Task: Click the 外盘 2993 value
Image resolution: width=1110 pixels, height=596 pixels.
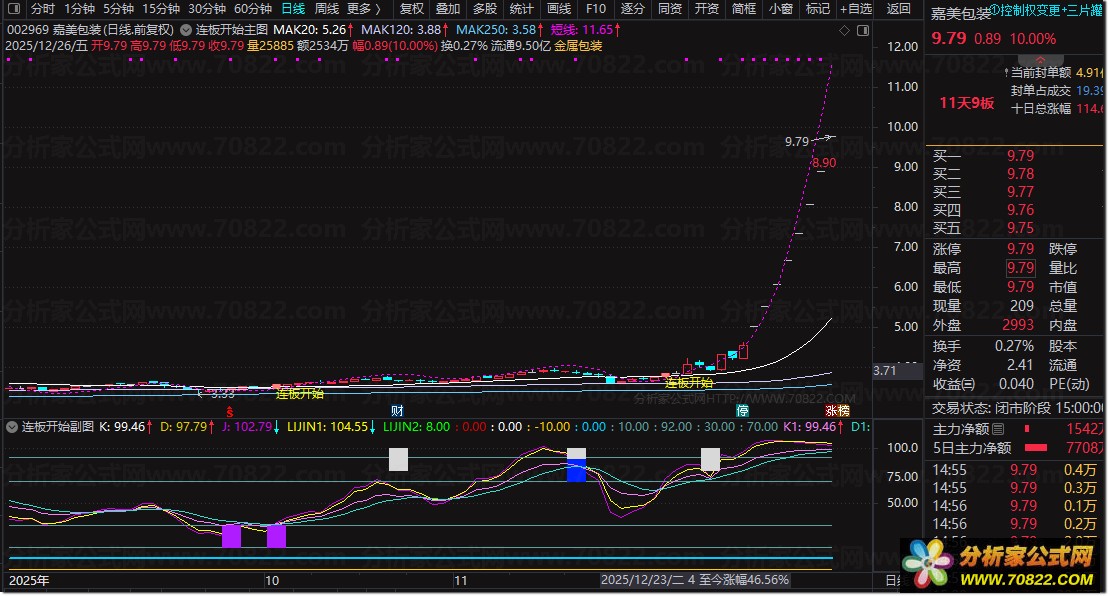Action: point(1018,325)
